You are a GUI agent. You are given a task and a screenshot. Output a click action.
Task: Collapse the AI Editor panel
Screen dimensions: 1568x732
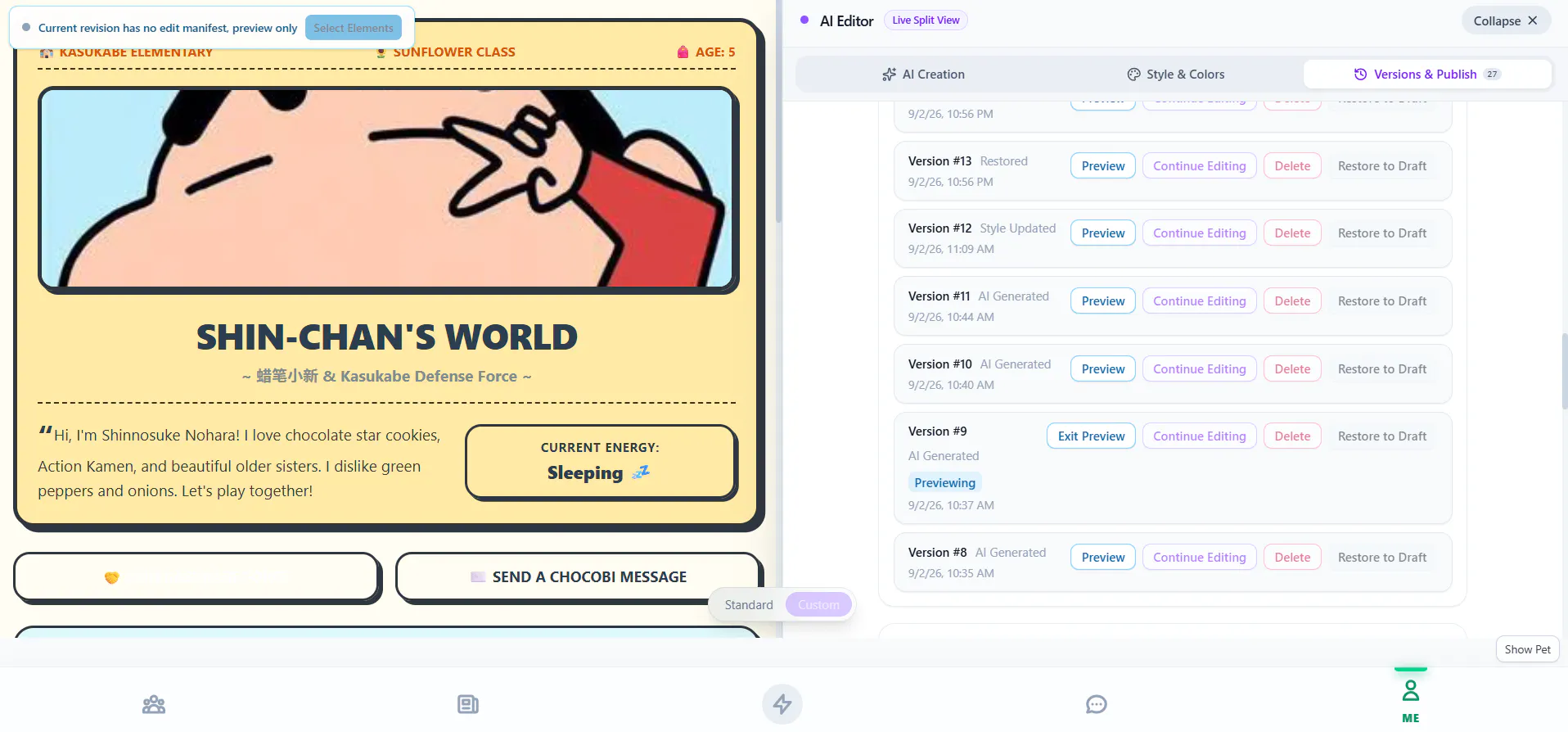click(x=1506, y=20)
